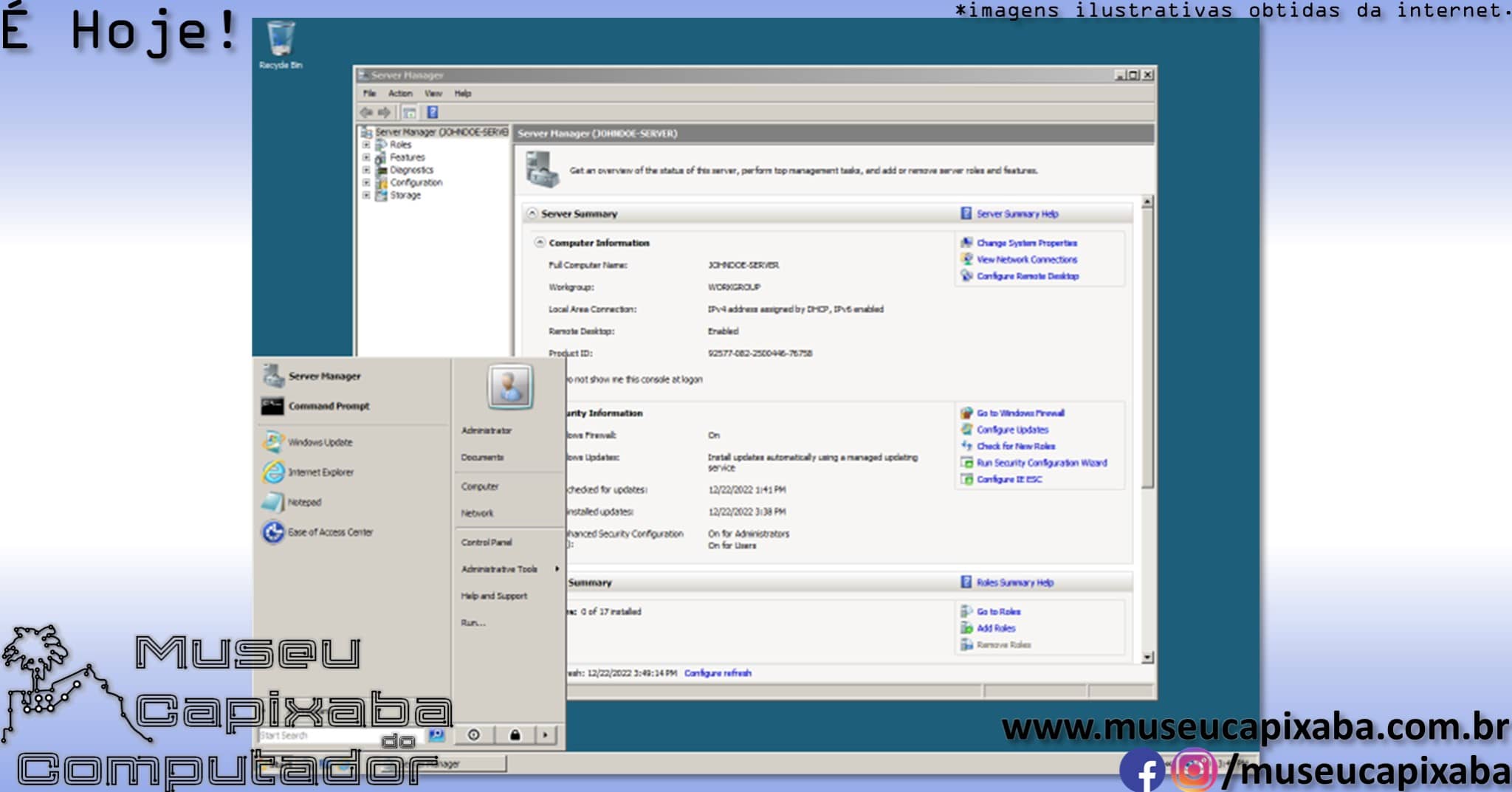Expand the Diagnostics tree node
Viewport: 1512px width, 792px height.
(x=366, y=170)
